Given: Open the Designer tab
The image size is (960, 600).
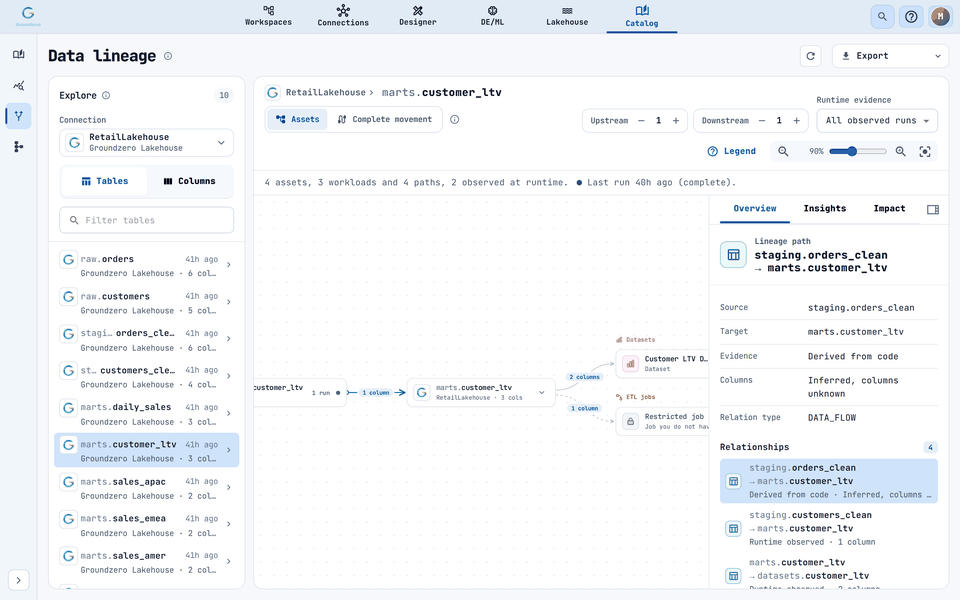Looking at the screenshot, I should [418, 16].
